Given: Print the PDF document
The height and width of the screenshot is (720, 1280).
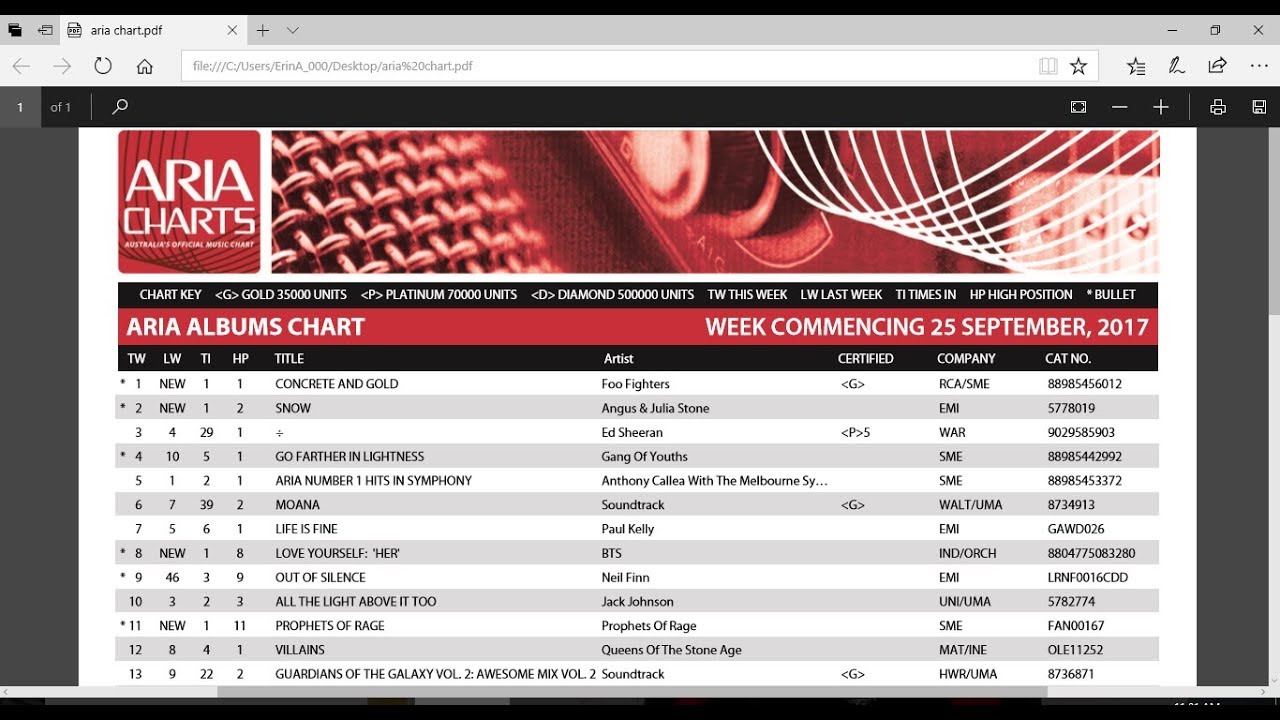Looking at the screenshot, I should (x=1218, y=107).
